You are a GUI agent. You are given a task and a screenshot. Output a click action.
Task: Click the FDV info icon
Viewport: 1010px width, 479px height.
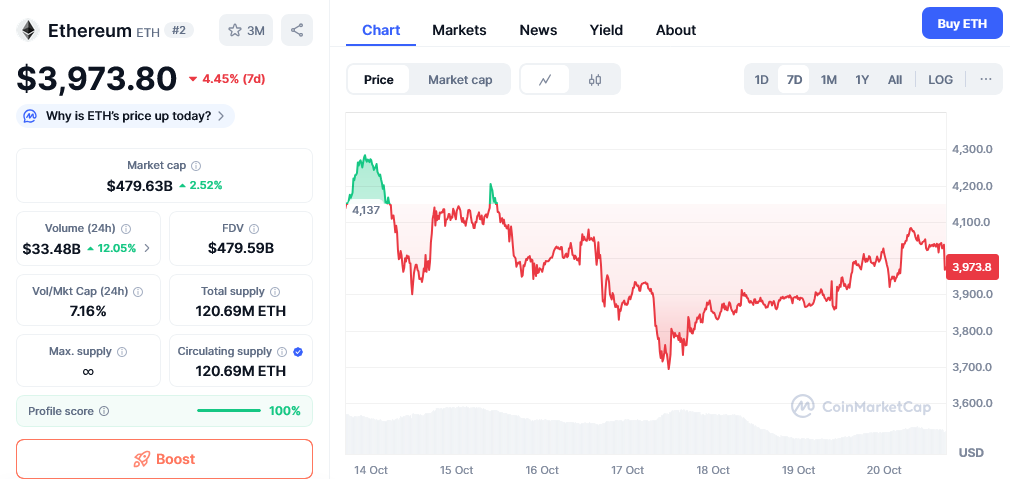click(254, 229)
